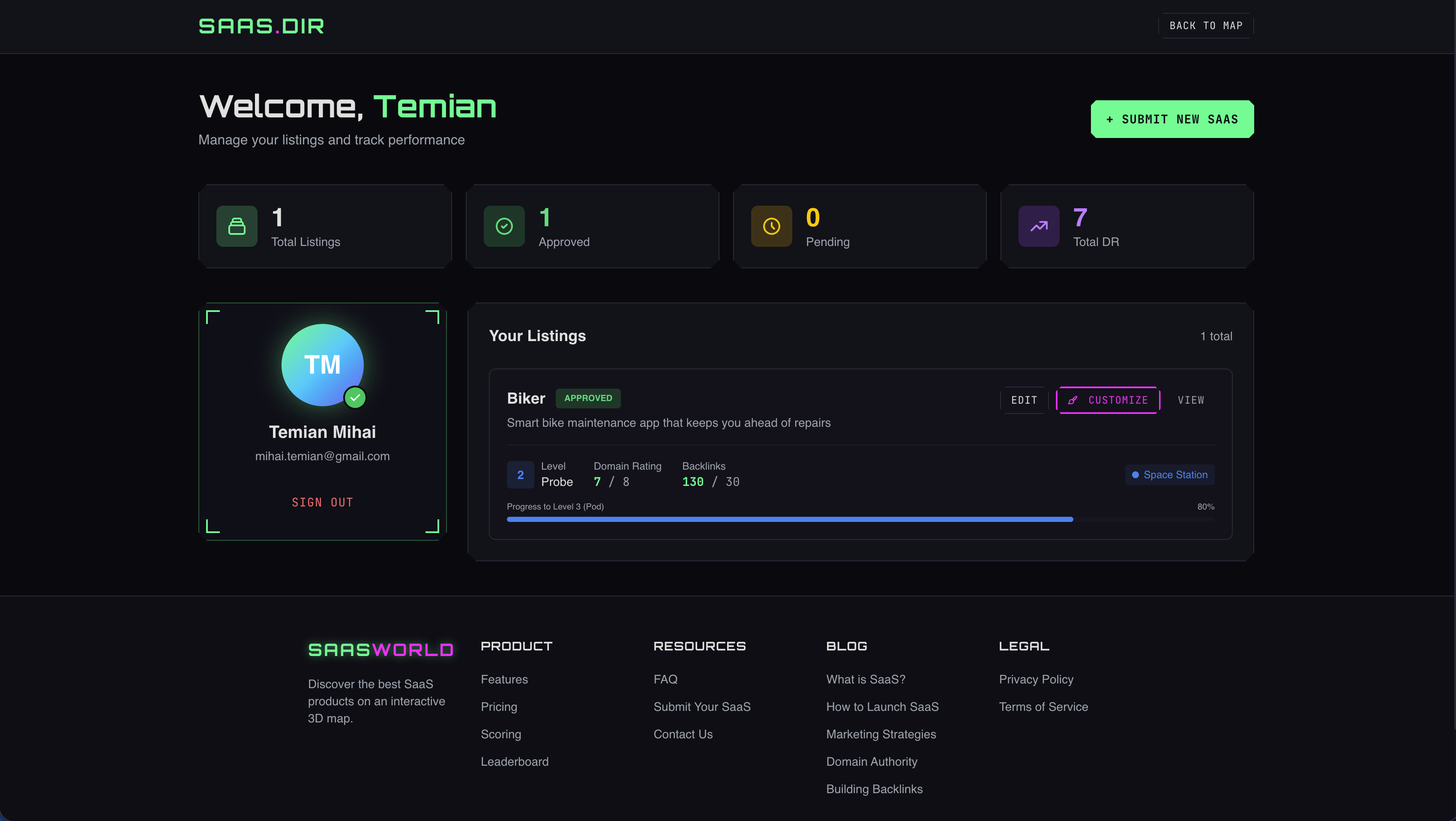Open Customize for the Biker listing
The height and width of the screenshot is (821, 1456).
point(1108,400)
